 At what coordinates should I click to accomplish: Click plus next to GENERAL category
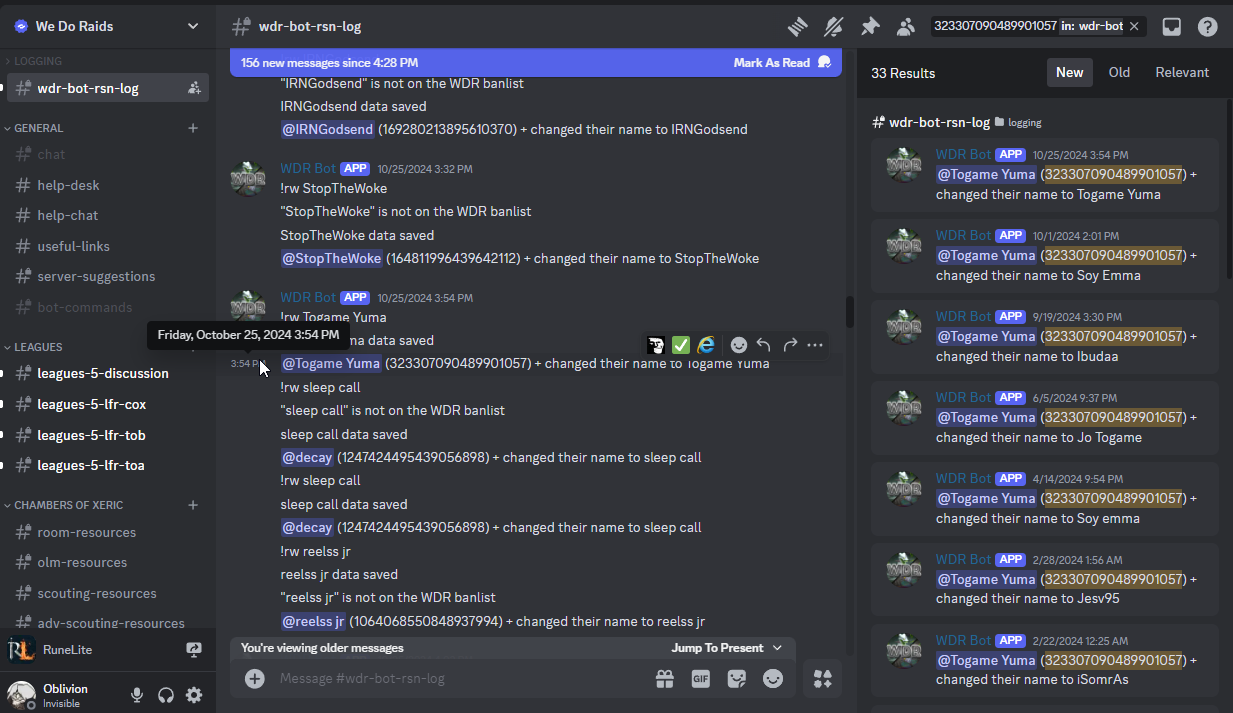click(193, 128)
